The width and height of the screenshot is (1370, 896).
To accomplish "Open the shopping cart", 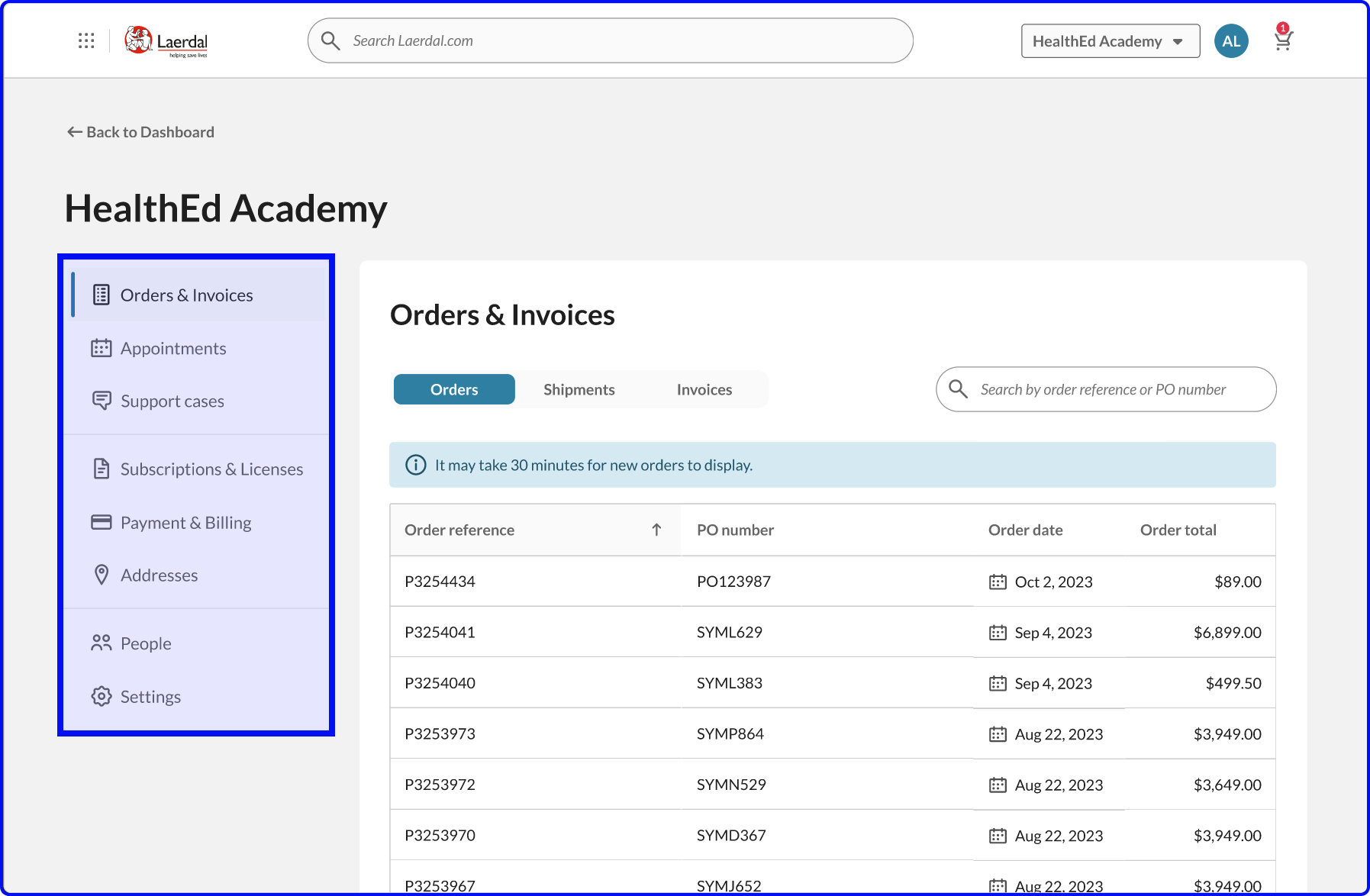I will [x=1283, y=40].
